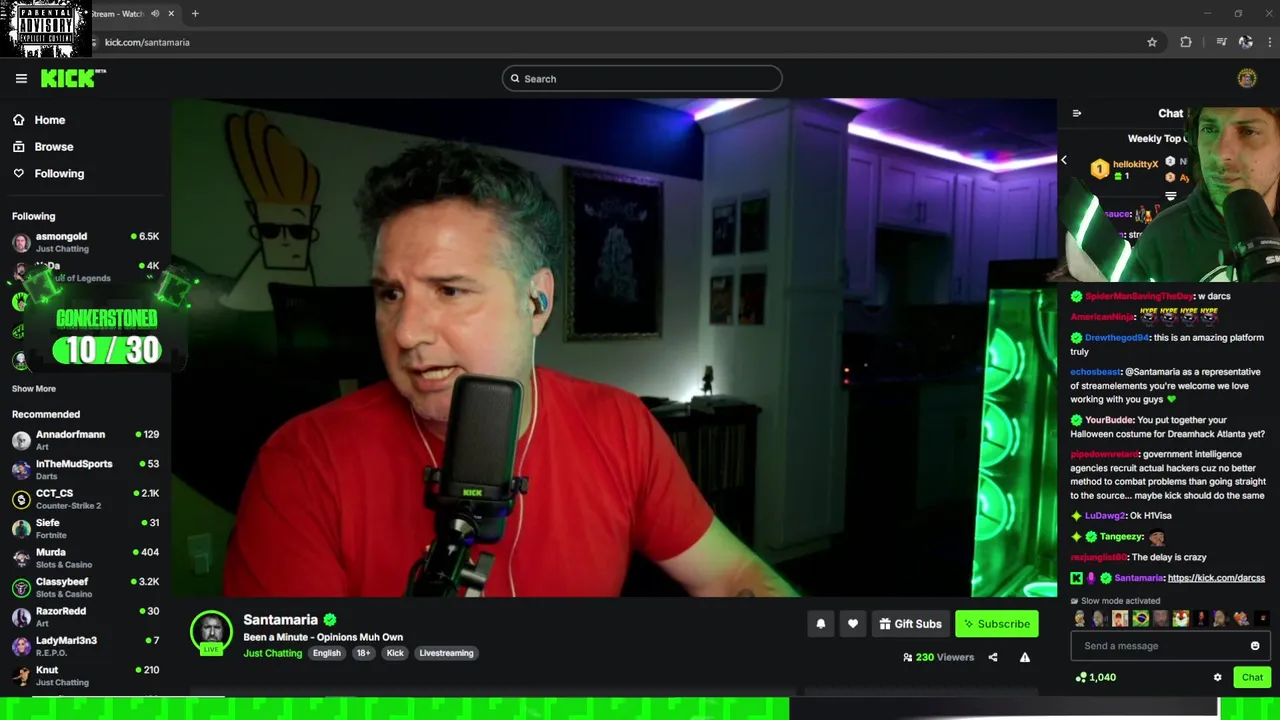Click the Kick logo
The height and width of the screenshot is (720, 1280).
click(x=73, y=78)
